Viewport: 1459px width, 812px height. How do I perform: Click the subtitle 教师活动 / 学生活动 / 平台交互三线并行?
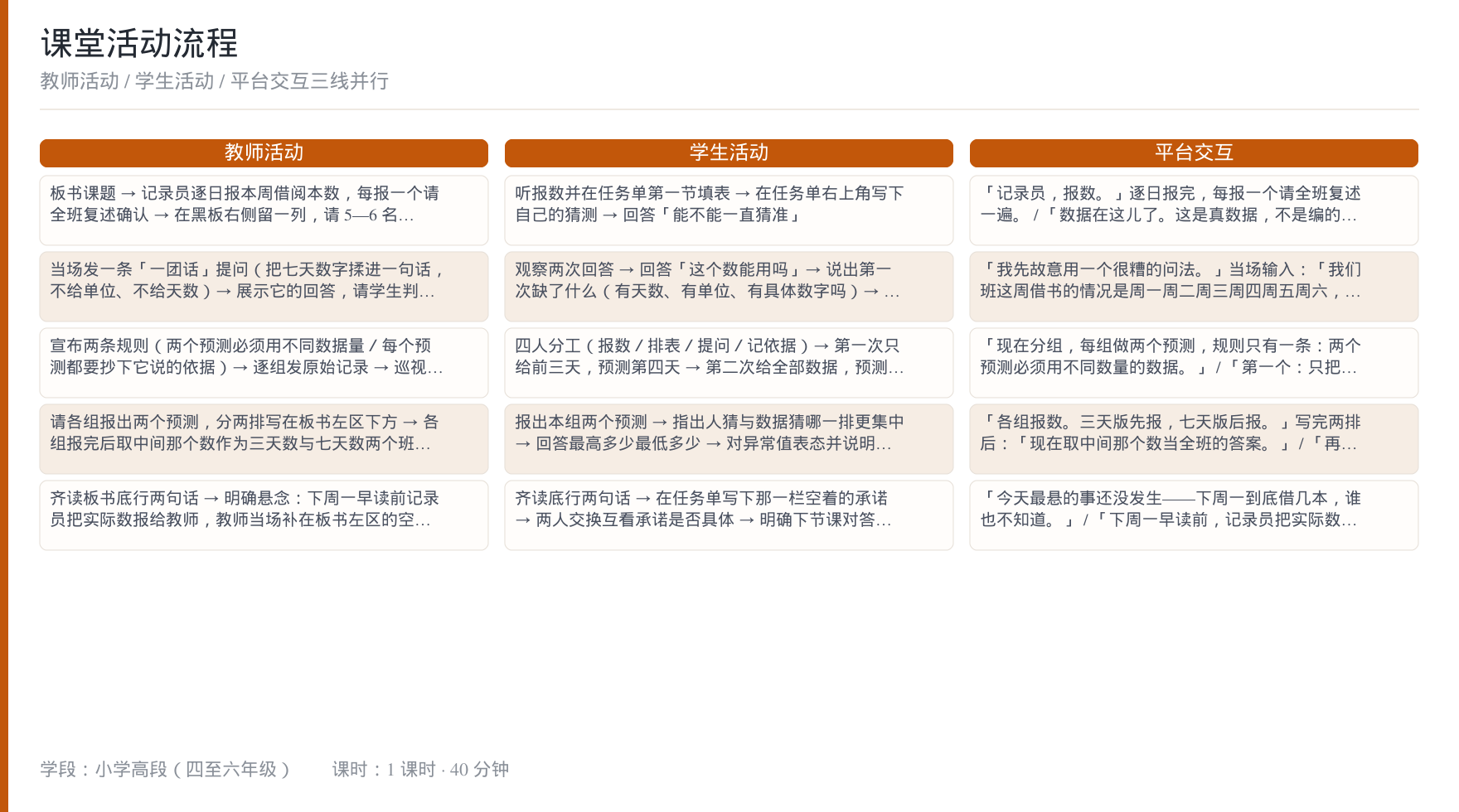pyautogui.click(x=215, y=81)
